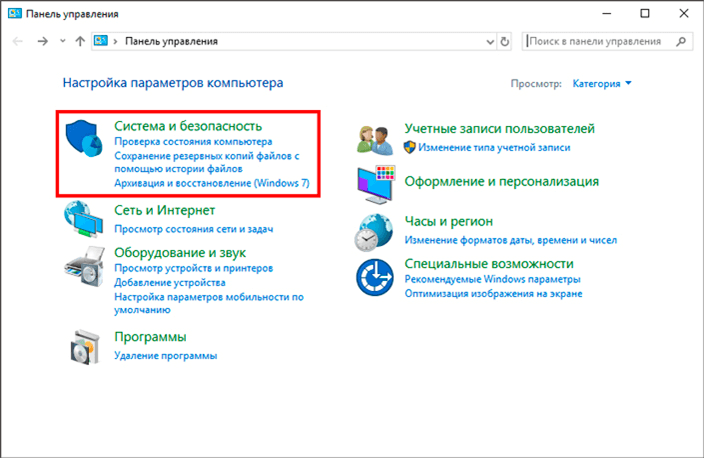The image size is (704, 458).
Task: Minimize the Control Panel window
Action: (607, 13)
